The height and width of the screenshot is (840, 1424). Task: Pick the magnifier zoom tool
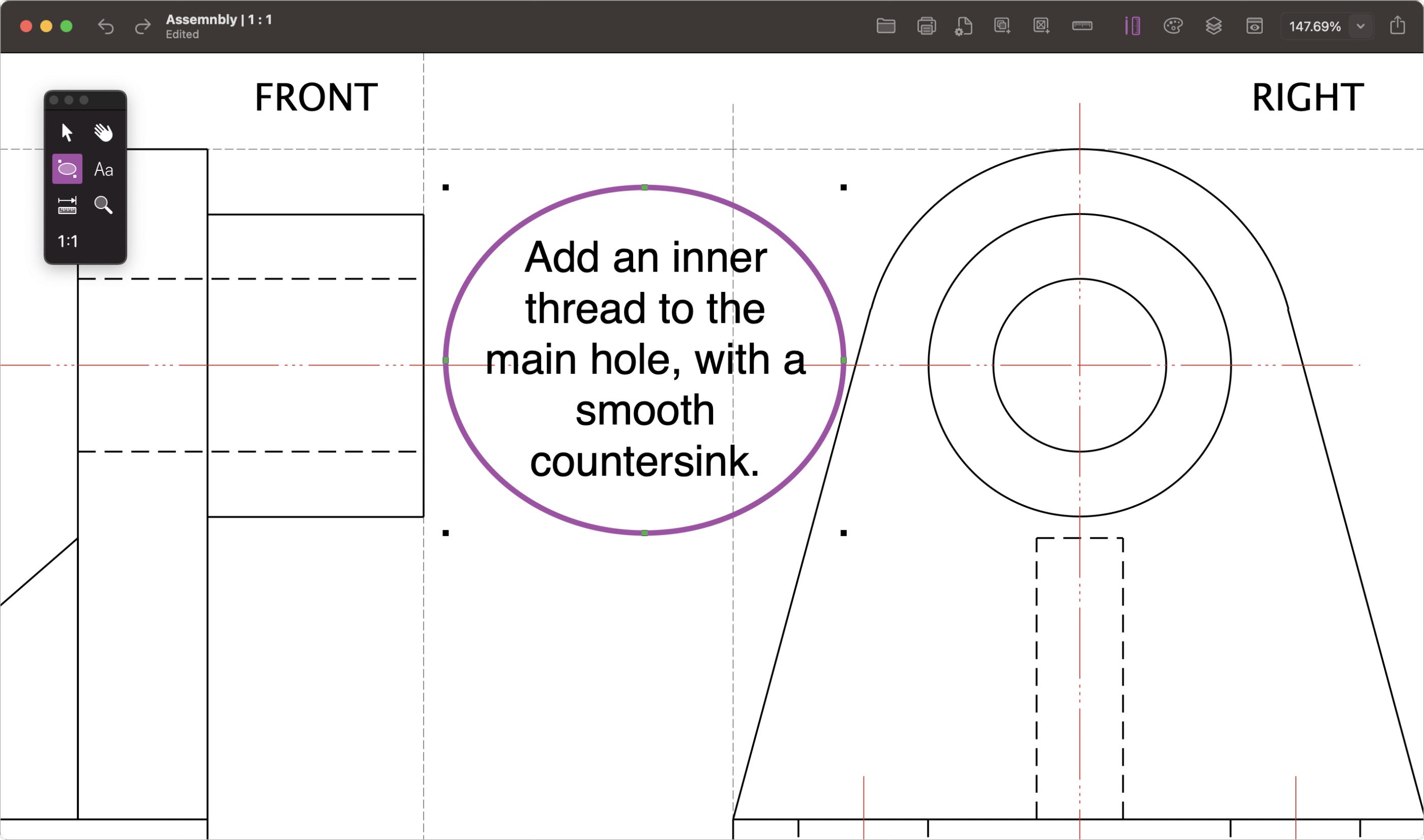click(104, 205)
